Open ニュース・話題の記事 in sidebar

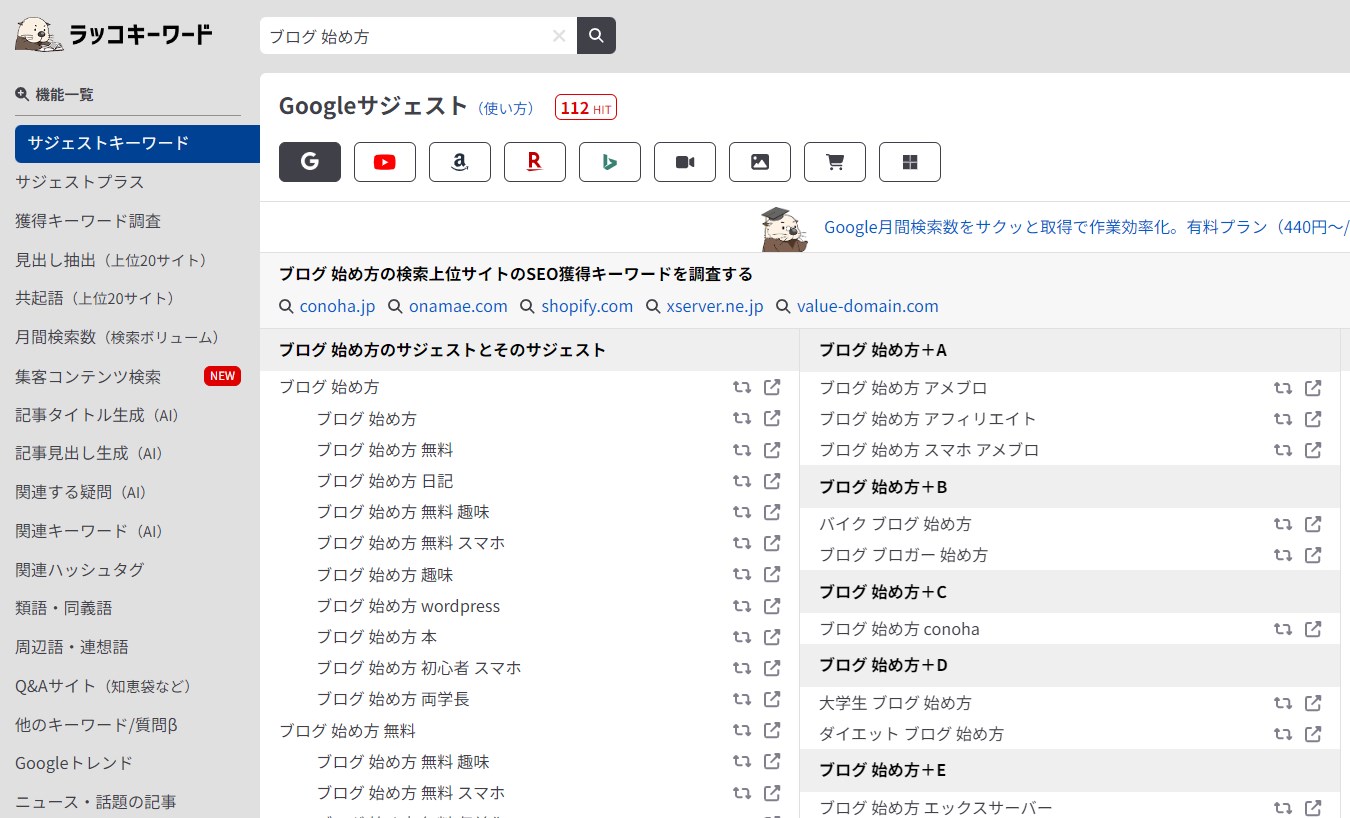coord(96,802)
